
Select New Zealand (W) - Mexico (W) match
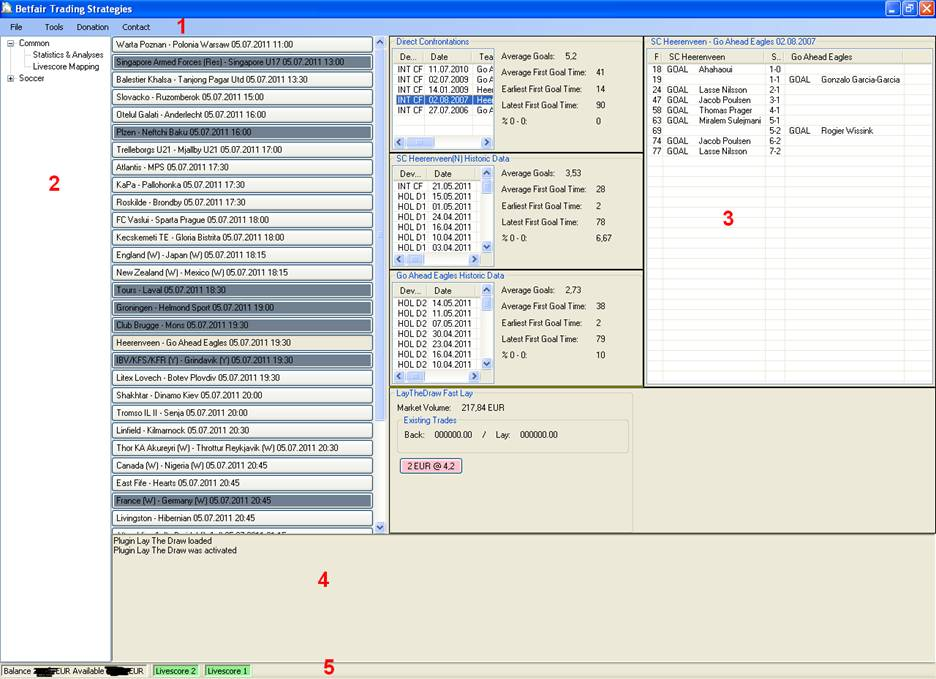[x=242, y=272]
